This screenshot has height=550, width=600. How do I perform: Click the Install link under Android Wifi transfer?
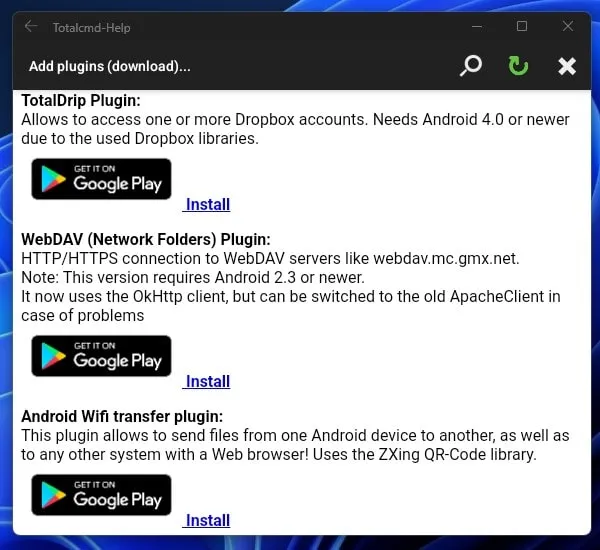pos(207,521)
